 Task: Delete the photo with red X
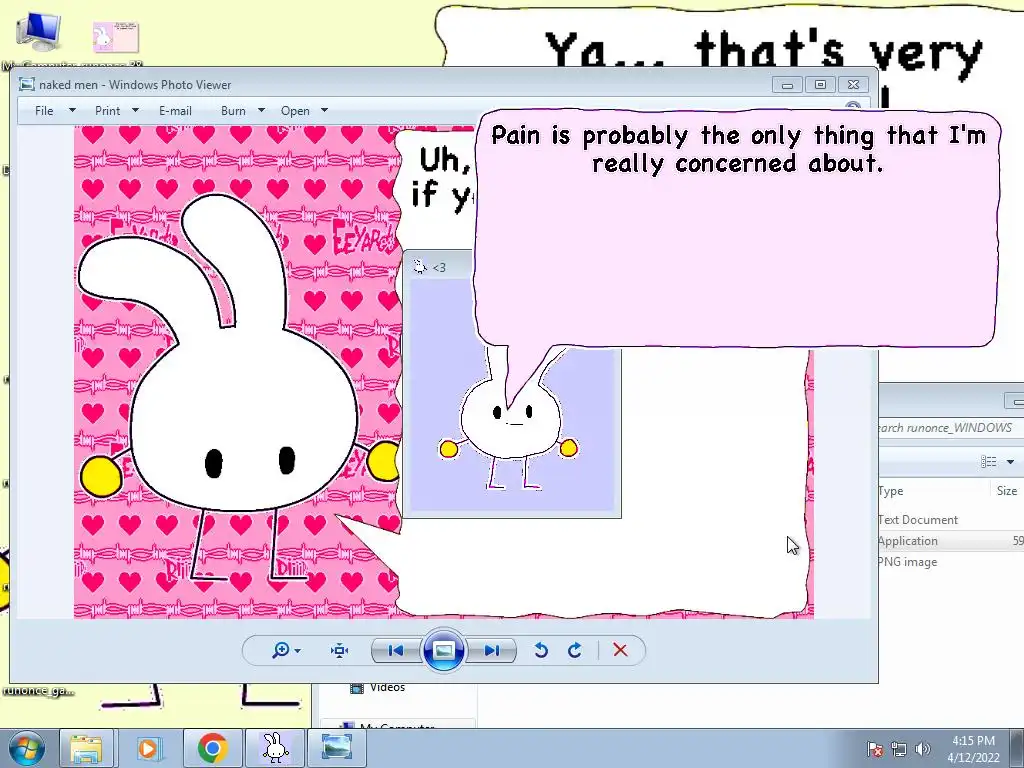point(620,650)
